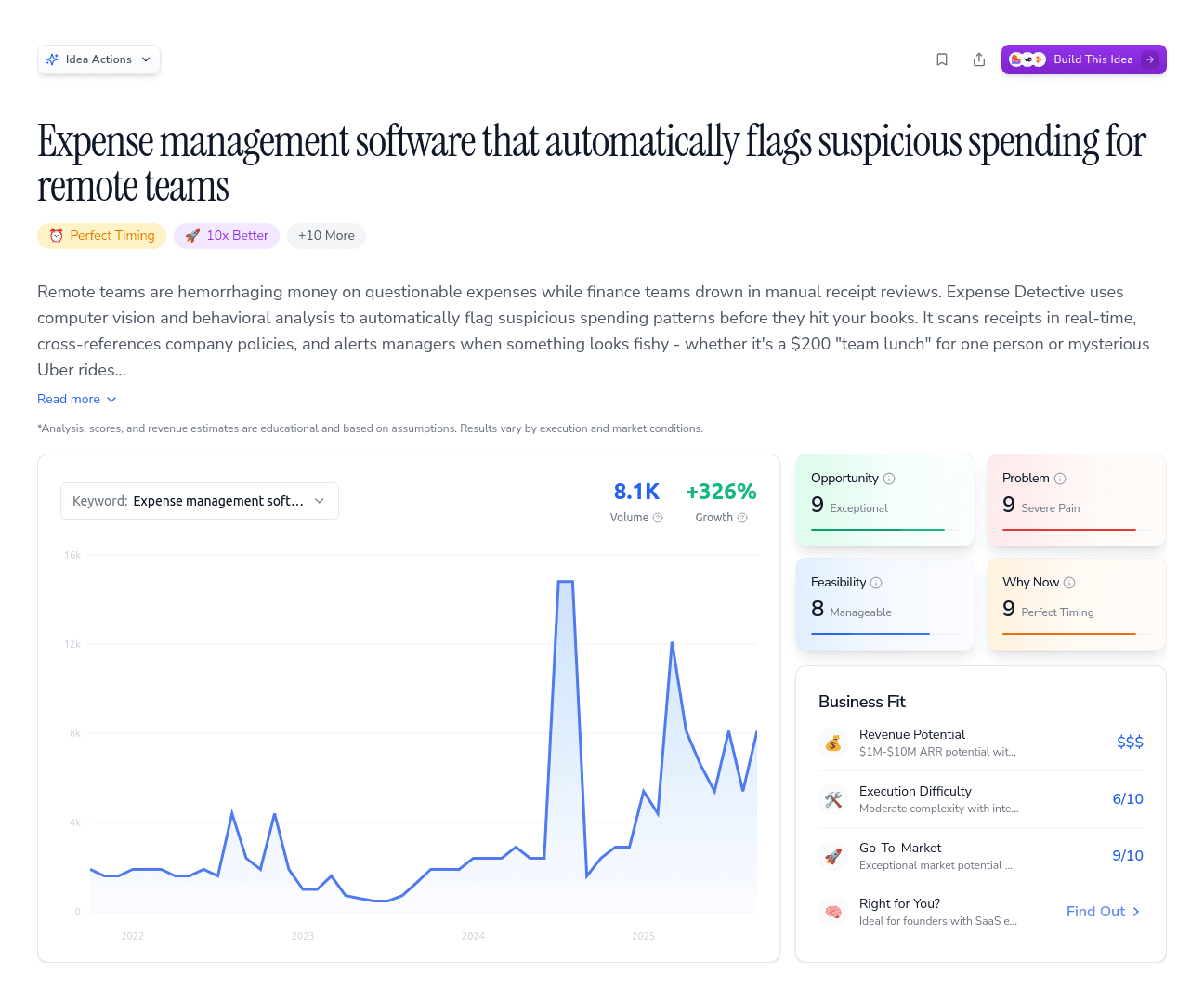Click the bookmark icon to save this idea

[x=942, y=59]
